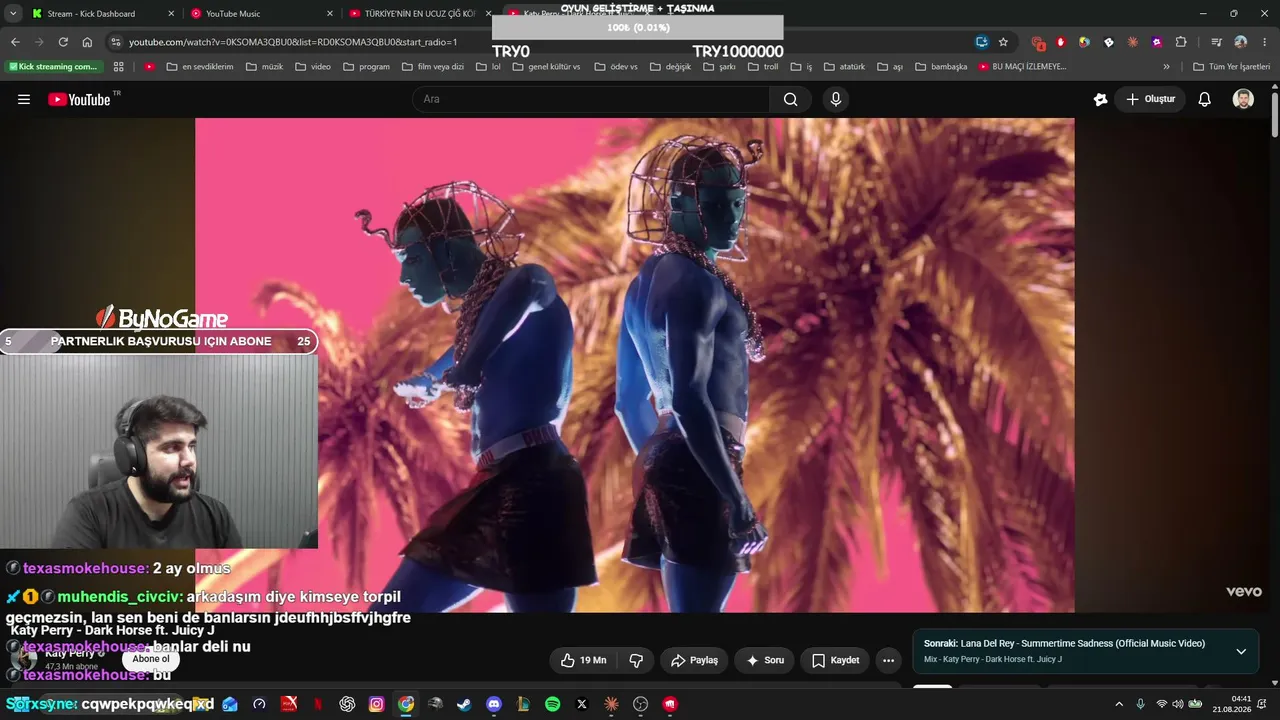Open Chrome three-dot menu

point(1265,42)
